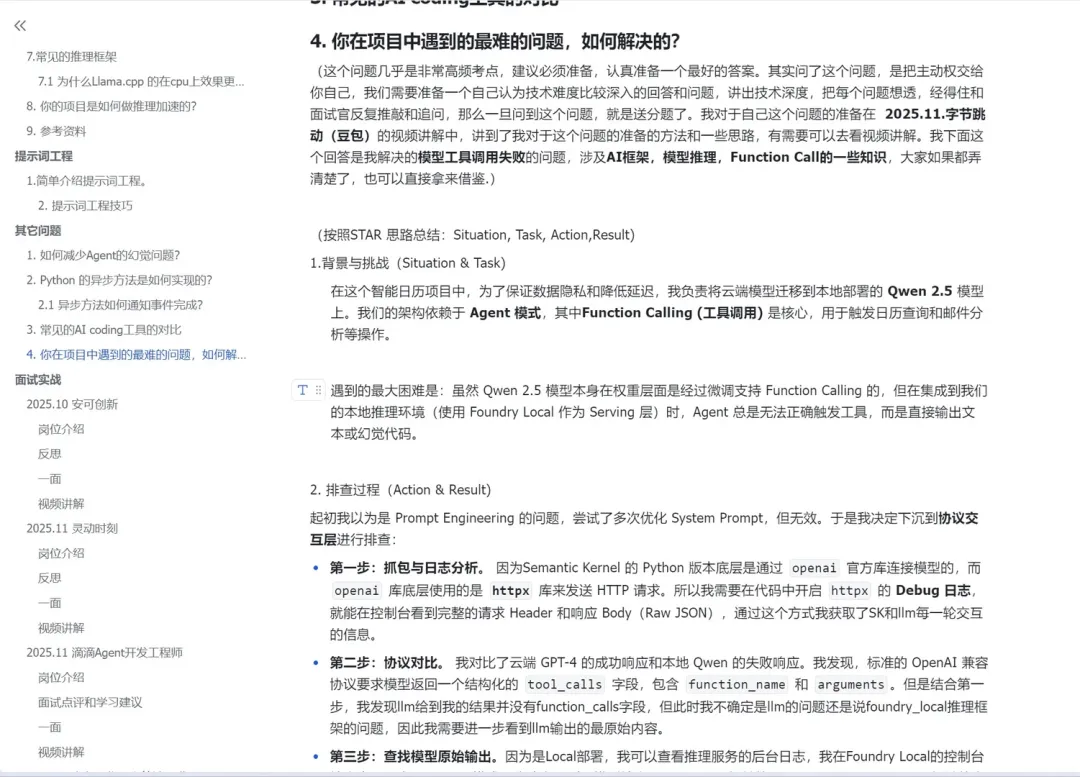Open outline item 7.常见的推理框架
This screenshot has height=777, width=1080.
coord(72,56)
